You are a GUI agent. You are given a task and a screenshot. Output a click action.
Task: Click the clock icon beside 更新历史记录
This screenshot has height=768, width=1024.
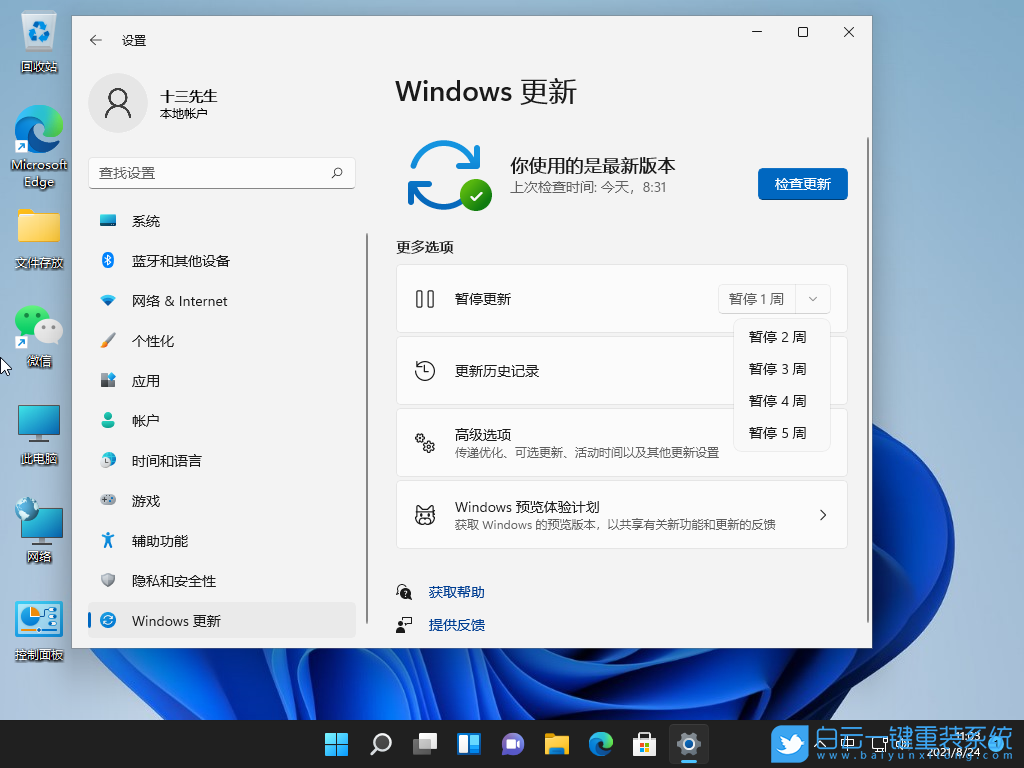click(427, 371)
